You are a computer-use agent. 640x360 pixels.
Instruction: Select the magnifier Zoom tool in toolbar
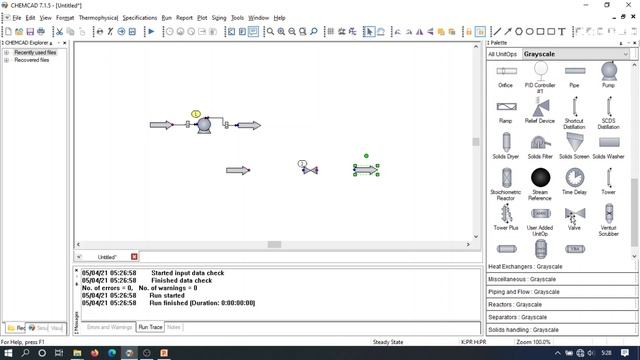(270, 31)
